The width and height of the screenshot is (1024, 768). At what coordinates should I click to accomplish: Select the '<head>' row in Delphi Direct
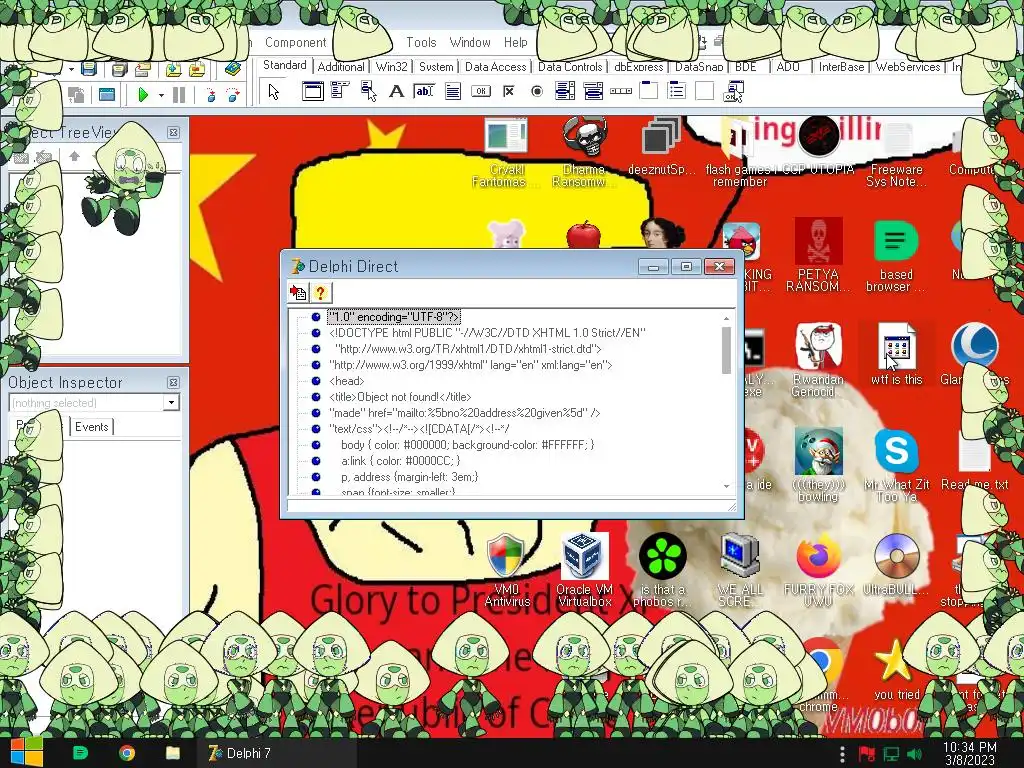tap(347, 381)
